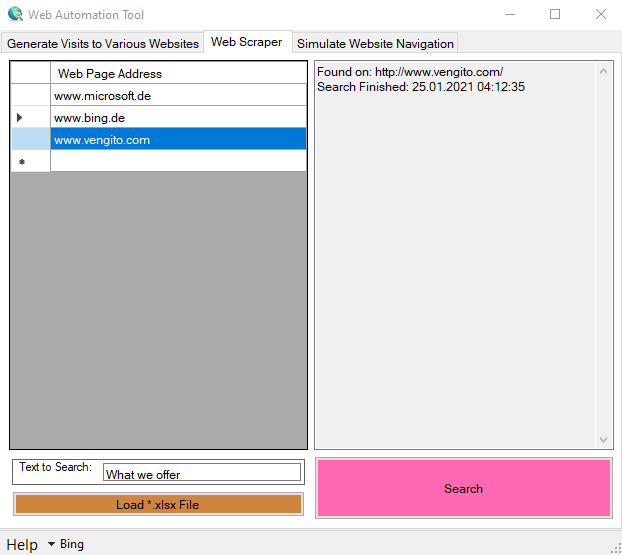
Task: Click the Text to Search input field
Action: (202, 473)
